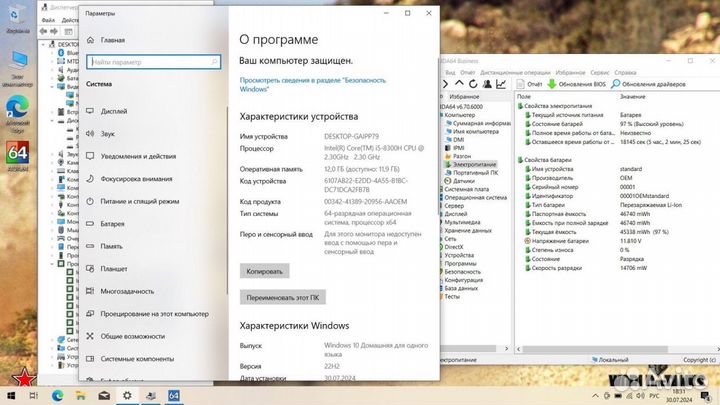This screenshot has width=720, height=405.
Task: Collapse the processors node in Device Manager
Action: 52,264
